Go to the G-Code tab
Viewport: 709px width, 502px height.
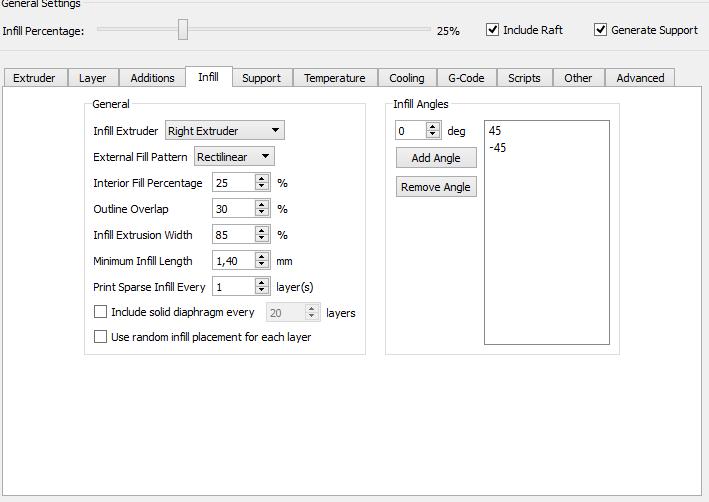coord(466,78)
